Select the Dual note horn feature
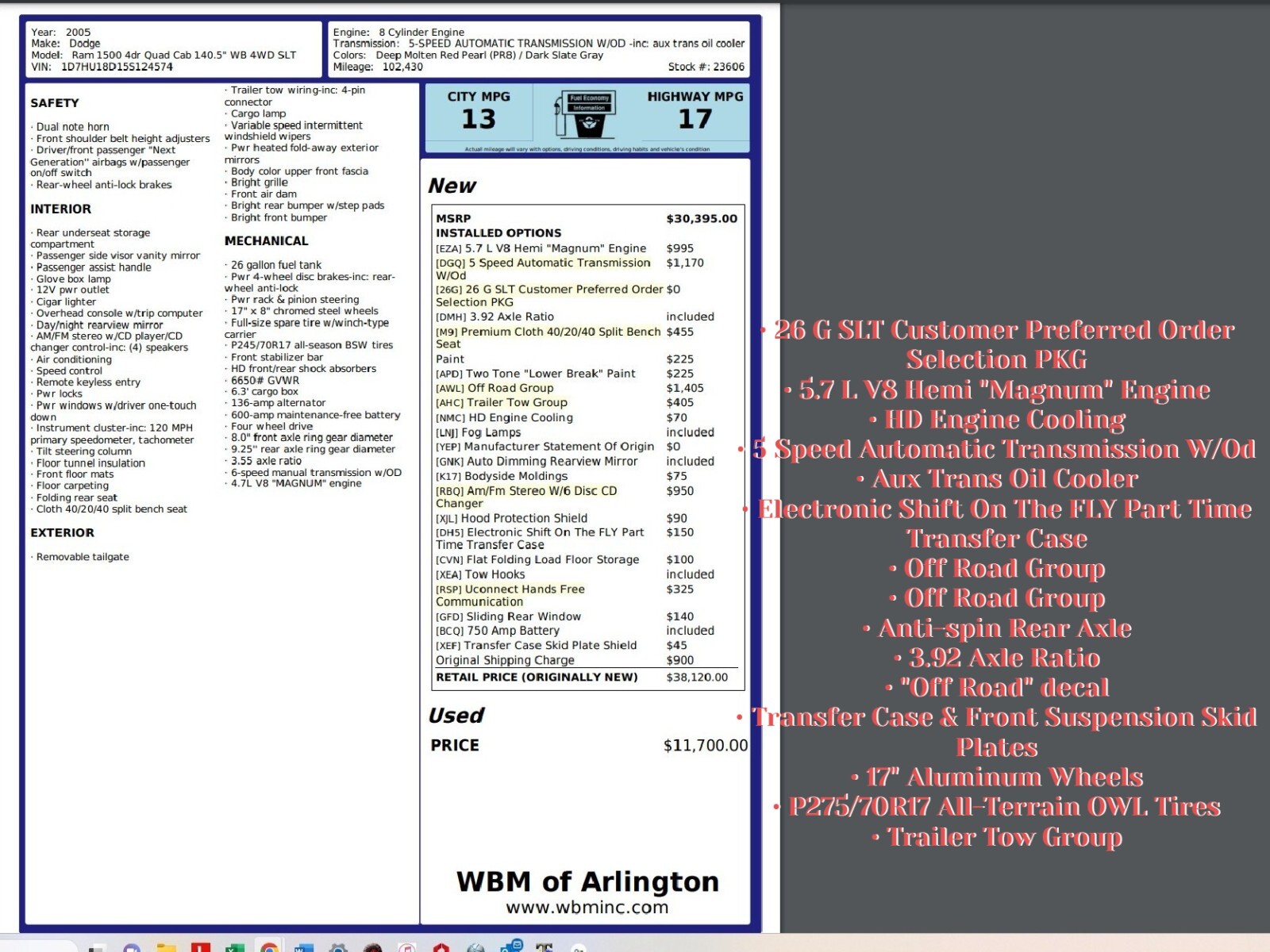1270x952 pixels. (71, 127)
